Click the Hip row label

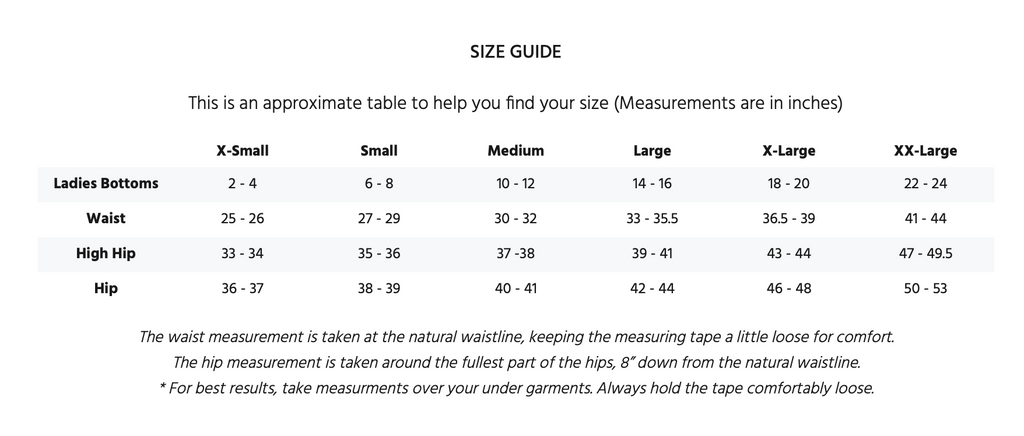click(x=106, y=288)
